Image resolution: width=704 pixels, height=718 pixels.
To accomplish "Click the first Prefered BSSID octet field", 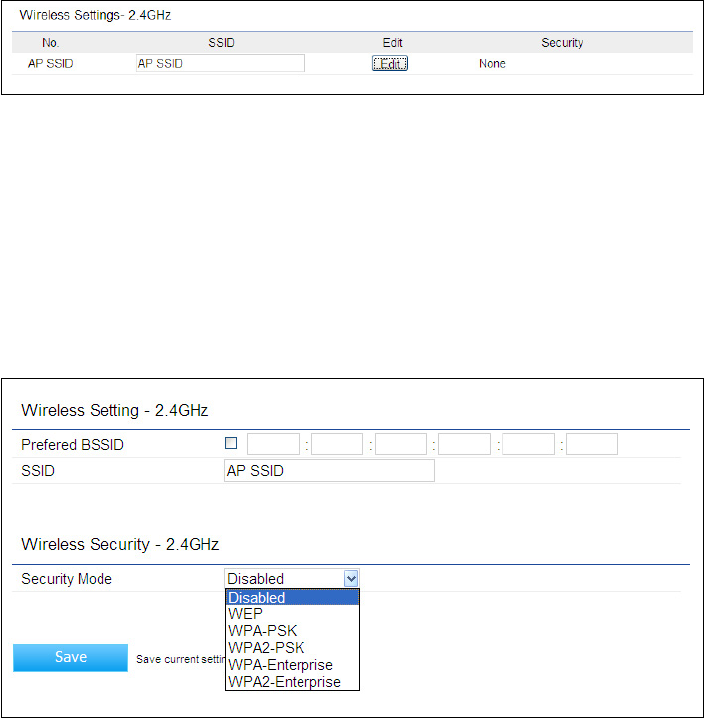I will (273, 444).
